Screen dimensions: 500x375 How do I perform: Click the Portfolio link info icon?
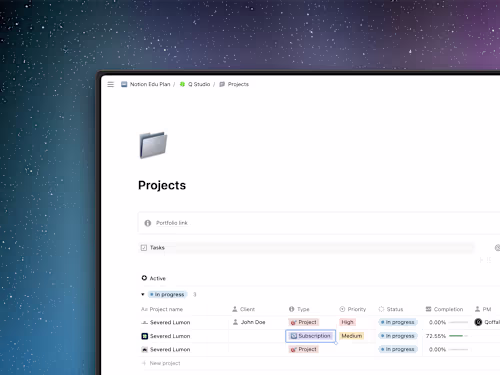148,223
